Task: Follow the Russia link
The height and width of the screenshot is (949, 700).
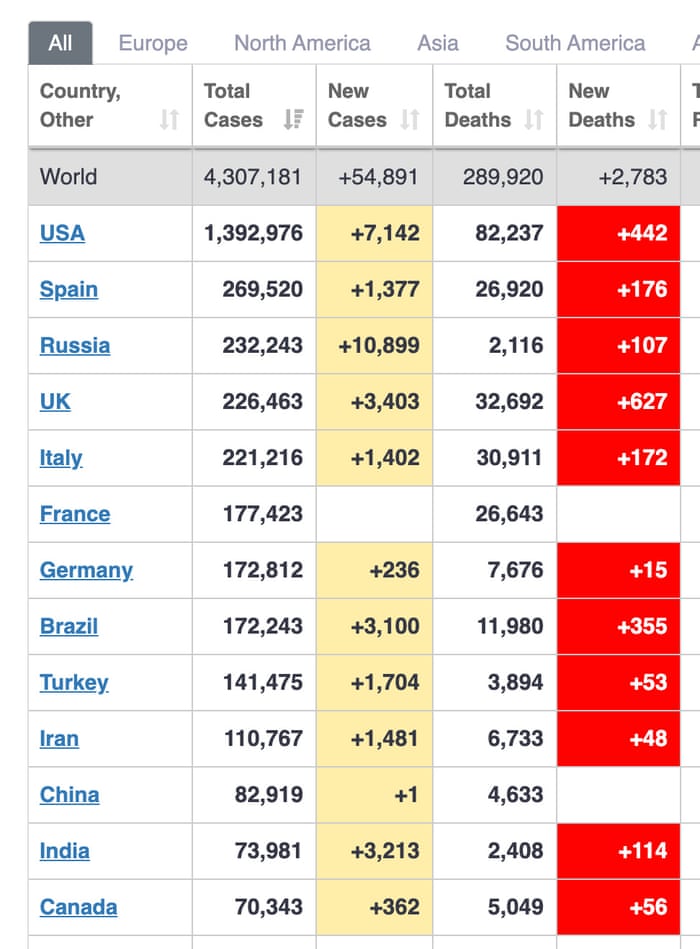Action: pos(75,345)
